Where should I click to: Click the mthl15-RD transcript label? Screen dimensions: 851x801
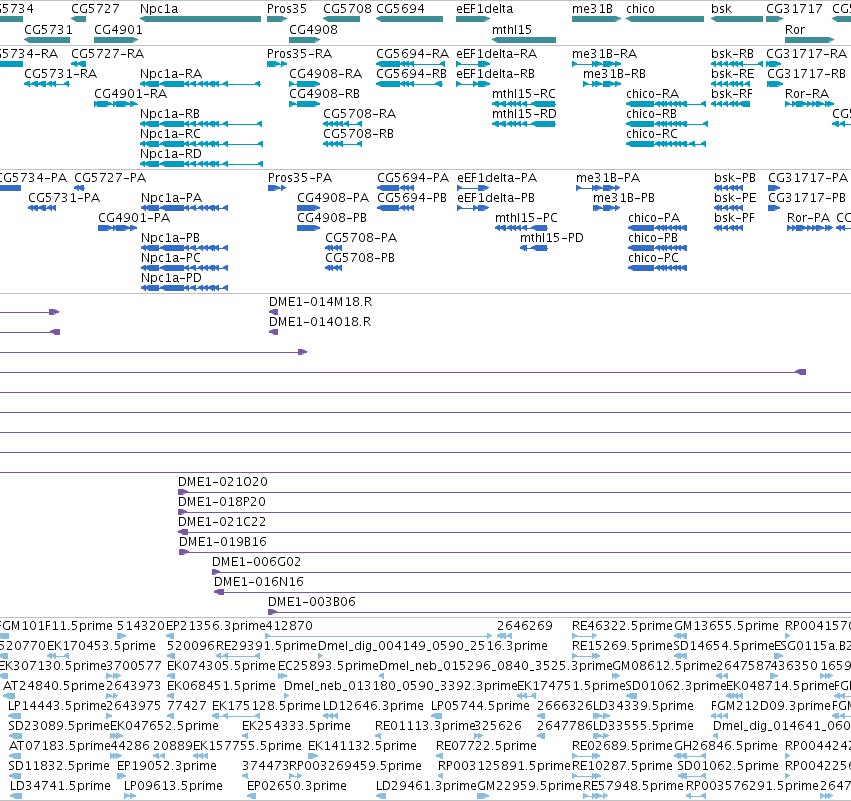[x=524, y=114]
